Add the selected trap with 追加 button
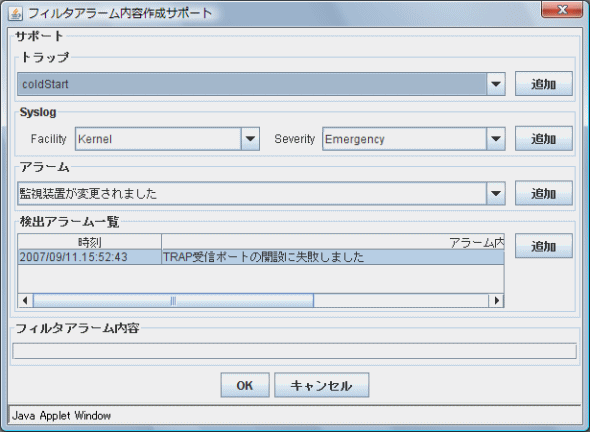Viewport: 590px width, 432px height. tap(544, 84)
